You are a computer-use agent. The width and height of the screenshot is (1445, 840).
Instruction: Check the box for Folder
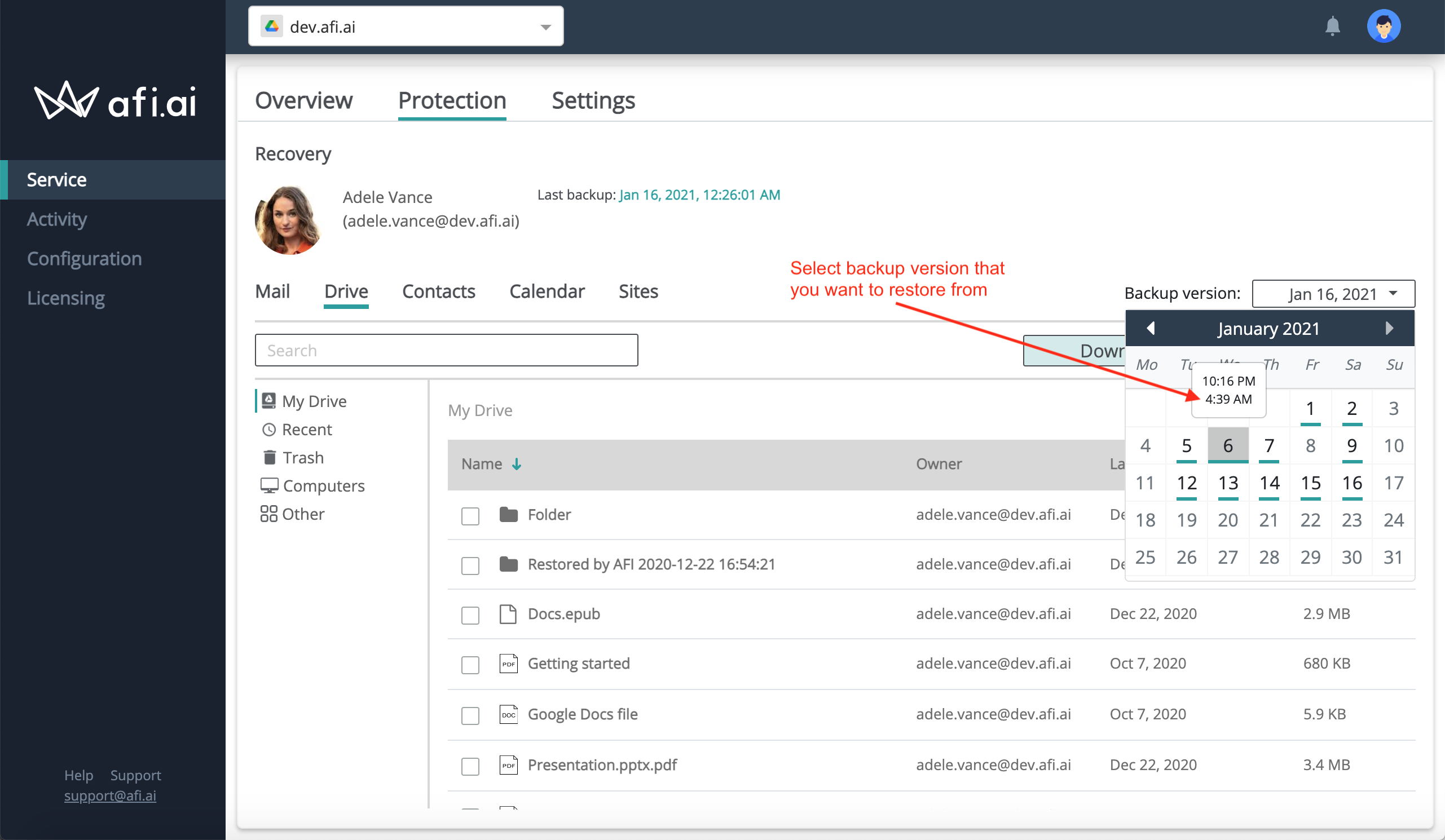click(x=470, y=516)
